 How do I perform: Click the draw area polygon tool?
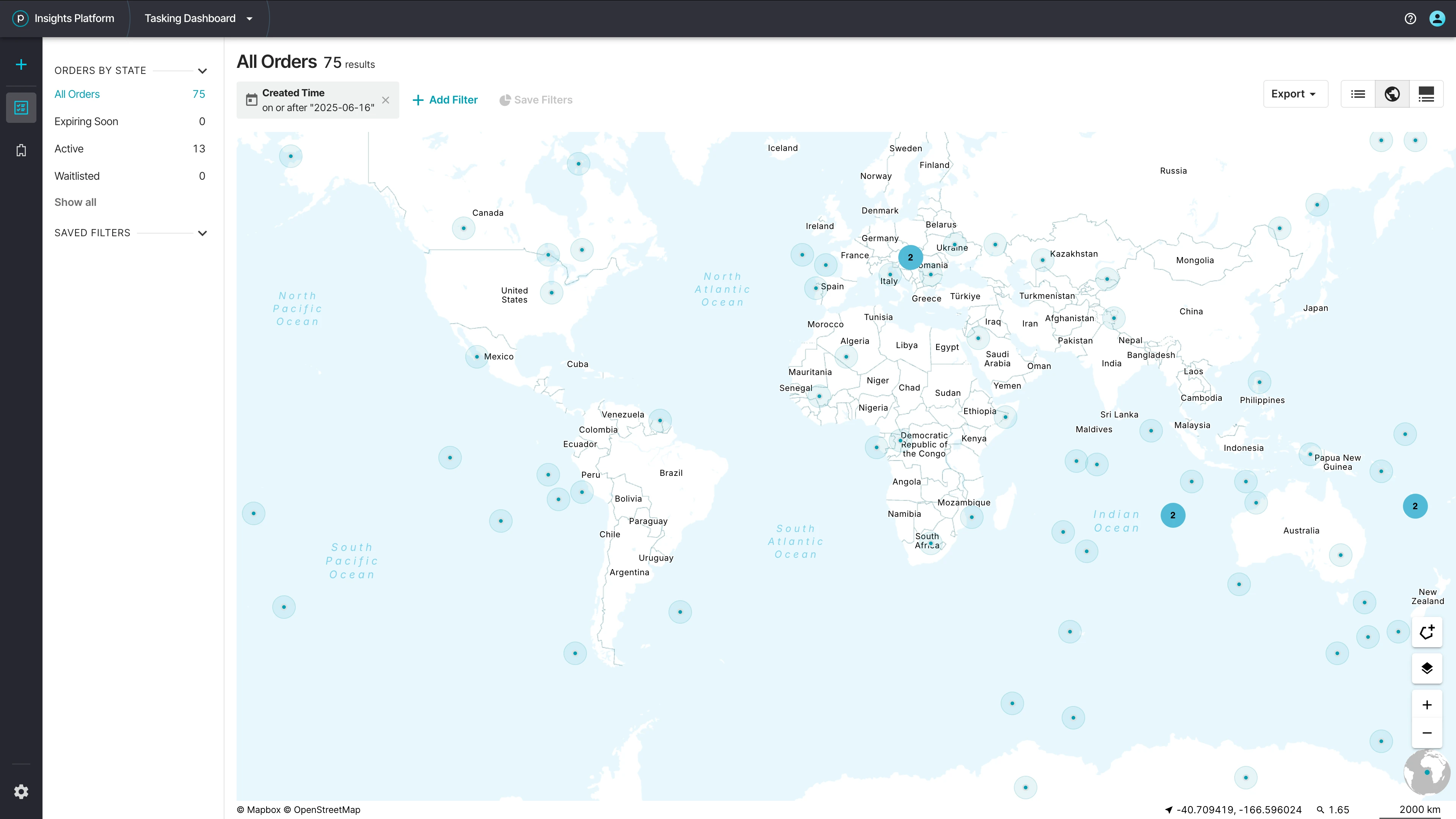point(1426,632)
